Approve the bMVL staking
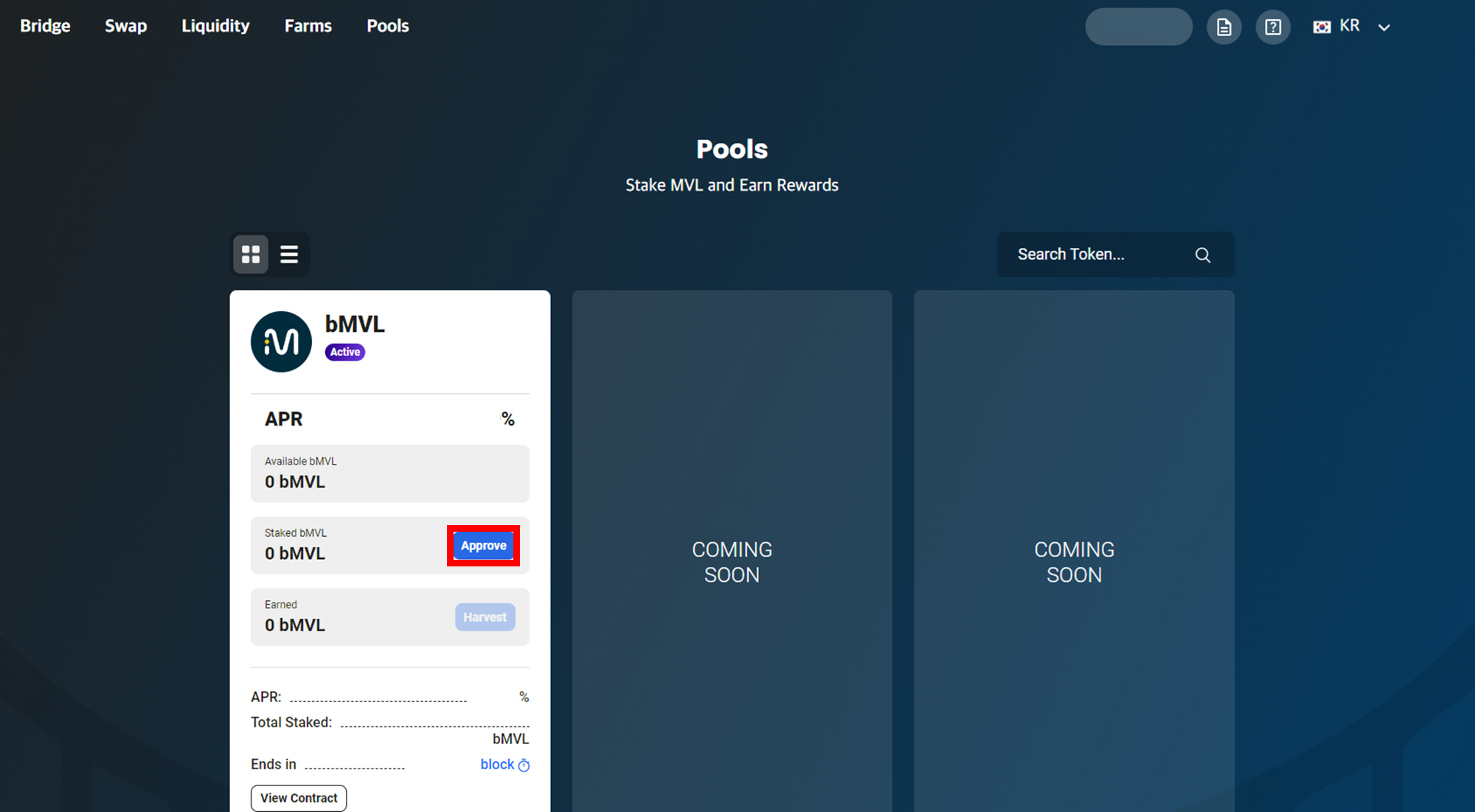 point(484,546)
